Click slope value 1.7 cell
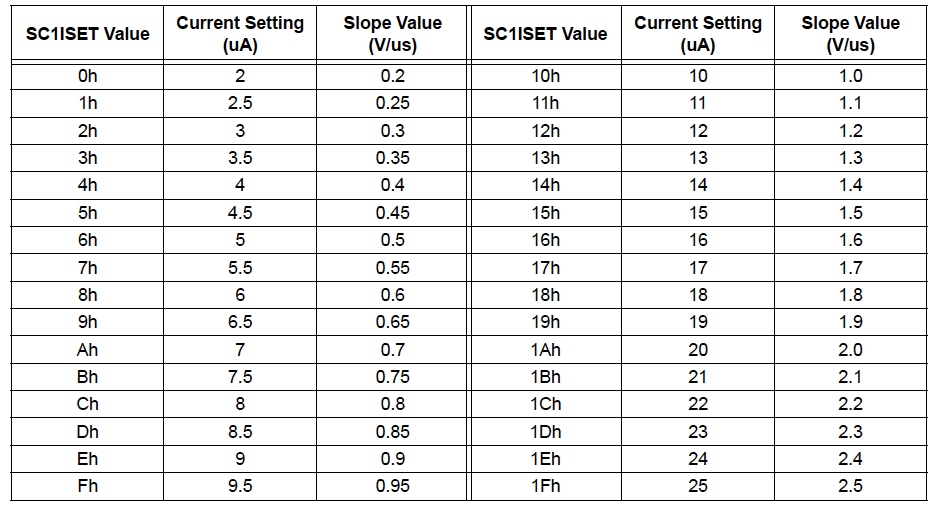 [850, 268]
